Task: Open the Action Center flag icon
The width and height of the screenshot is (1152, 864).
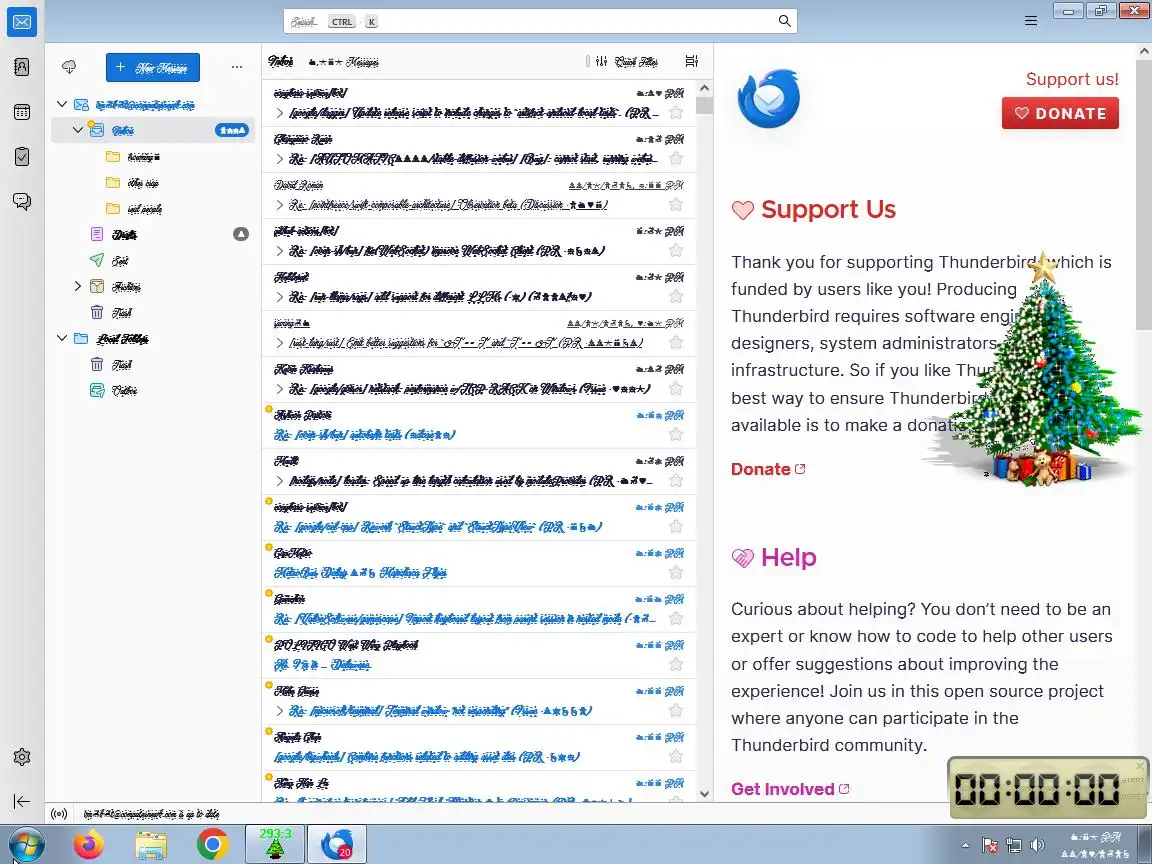Action: point(990,845)
